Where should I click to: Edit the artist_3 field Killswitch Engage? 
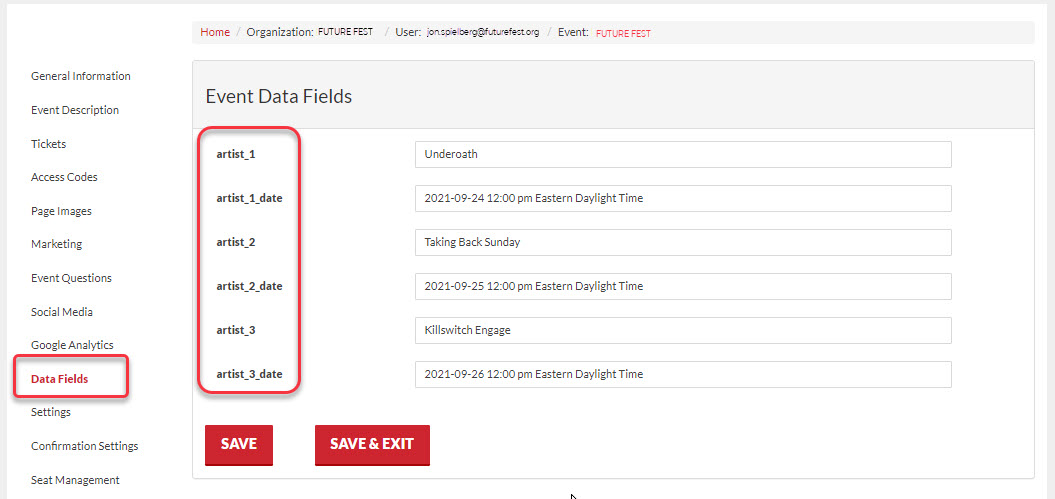pyautogui.click(x=683, y=330)
